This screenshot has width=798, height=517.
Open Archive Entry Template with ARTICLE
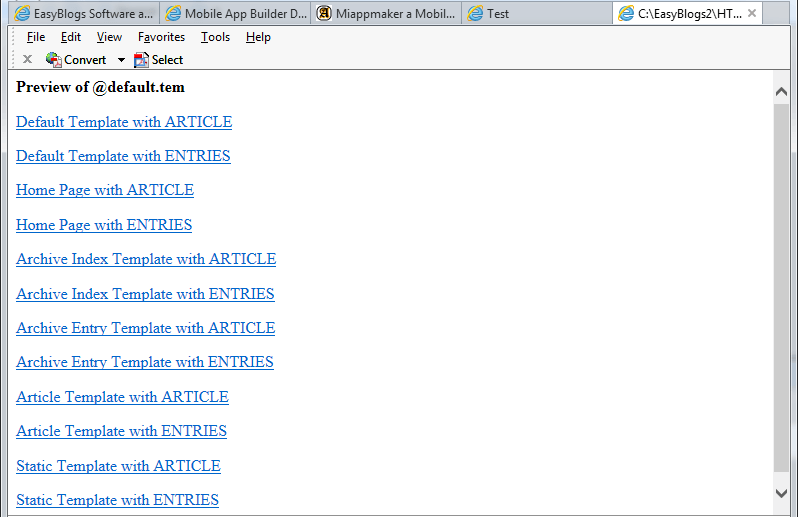pos(146,328)
